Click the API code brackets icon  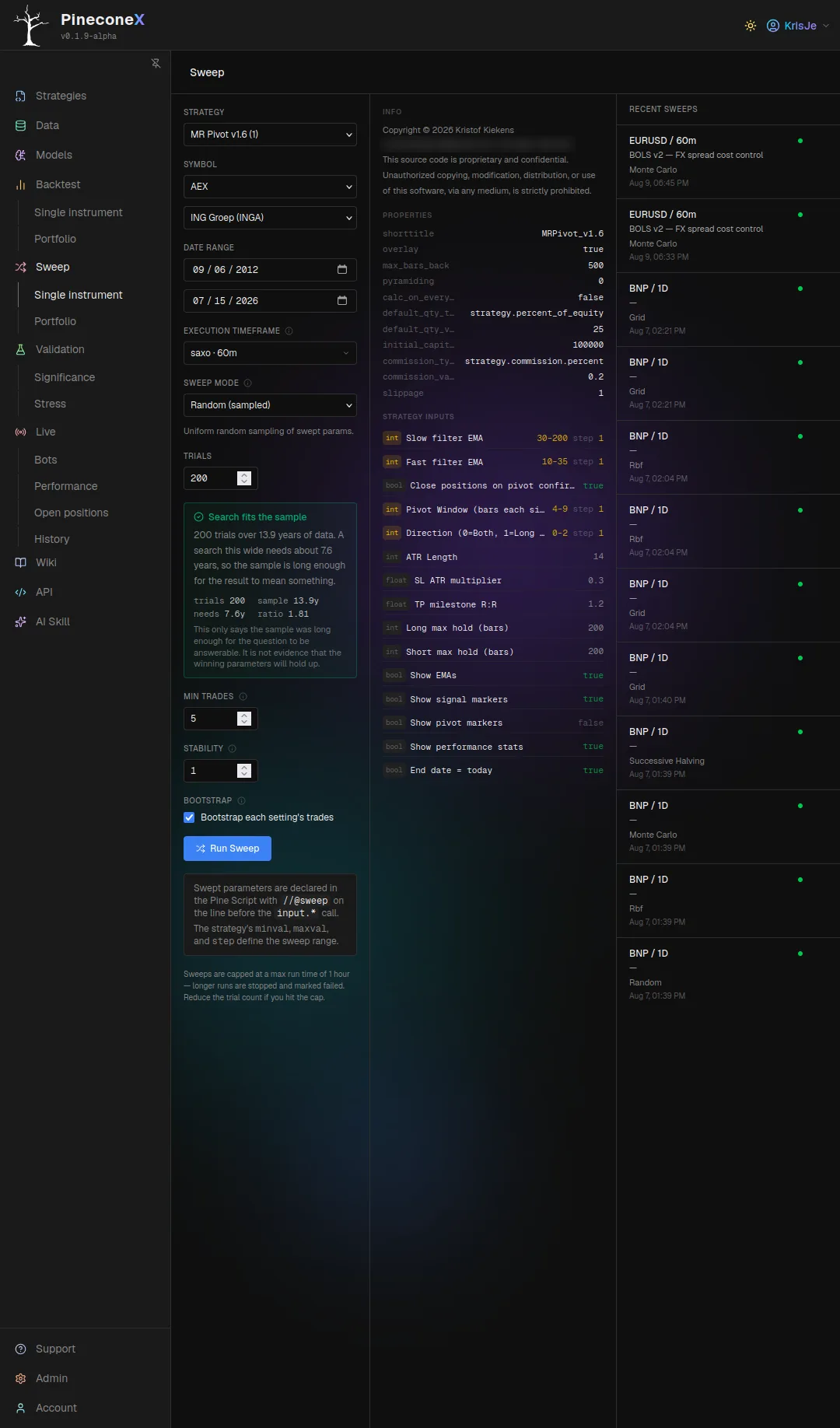21,592
